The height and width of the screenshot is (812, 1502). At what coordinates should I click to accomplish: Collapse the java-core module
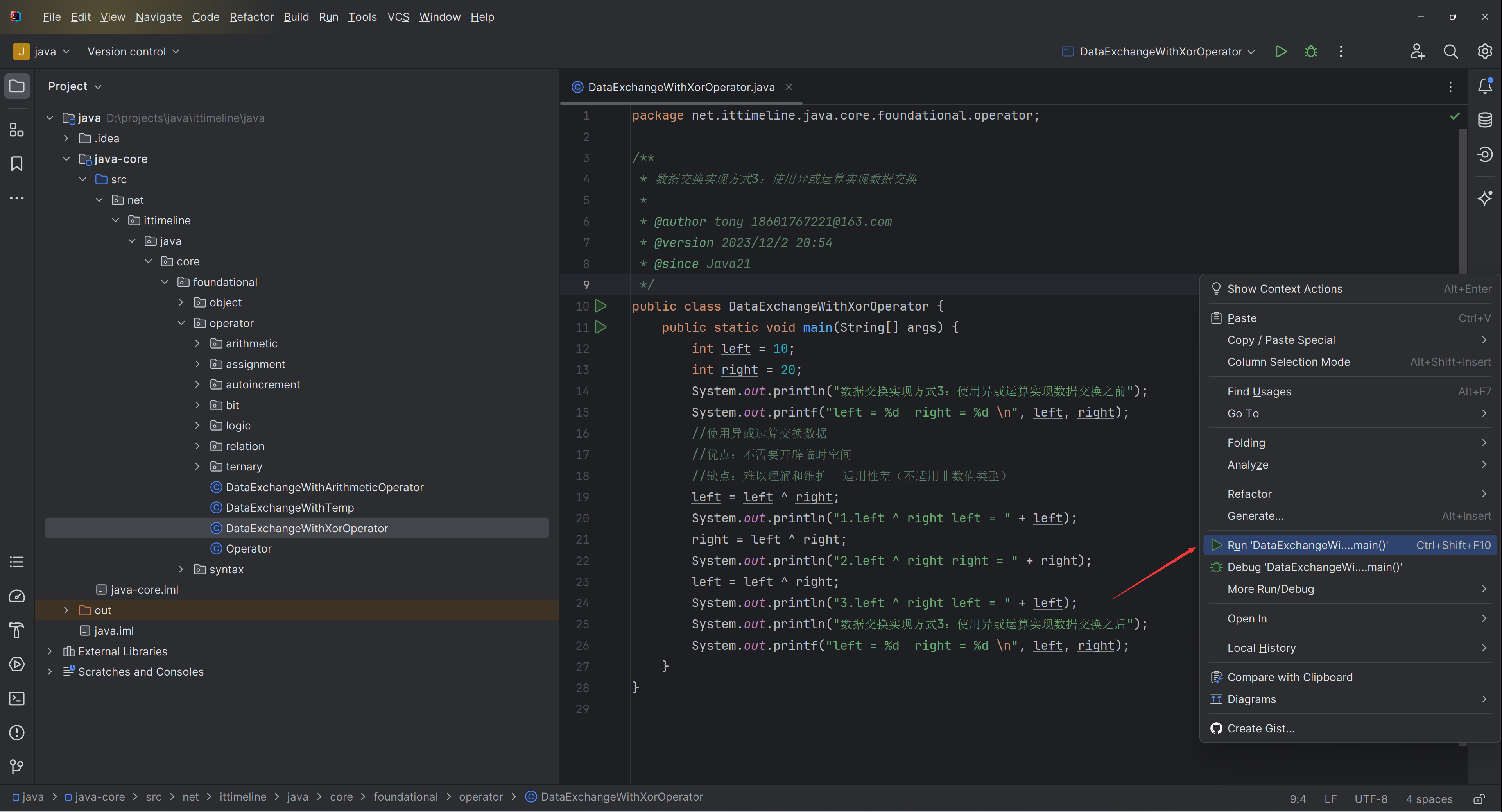click(66, 159)
